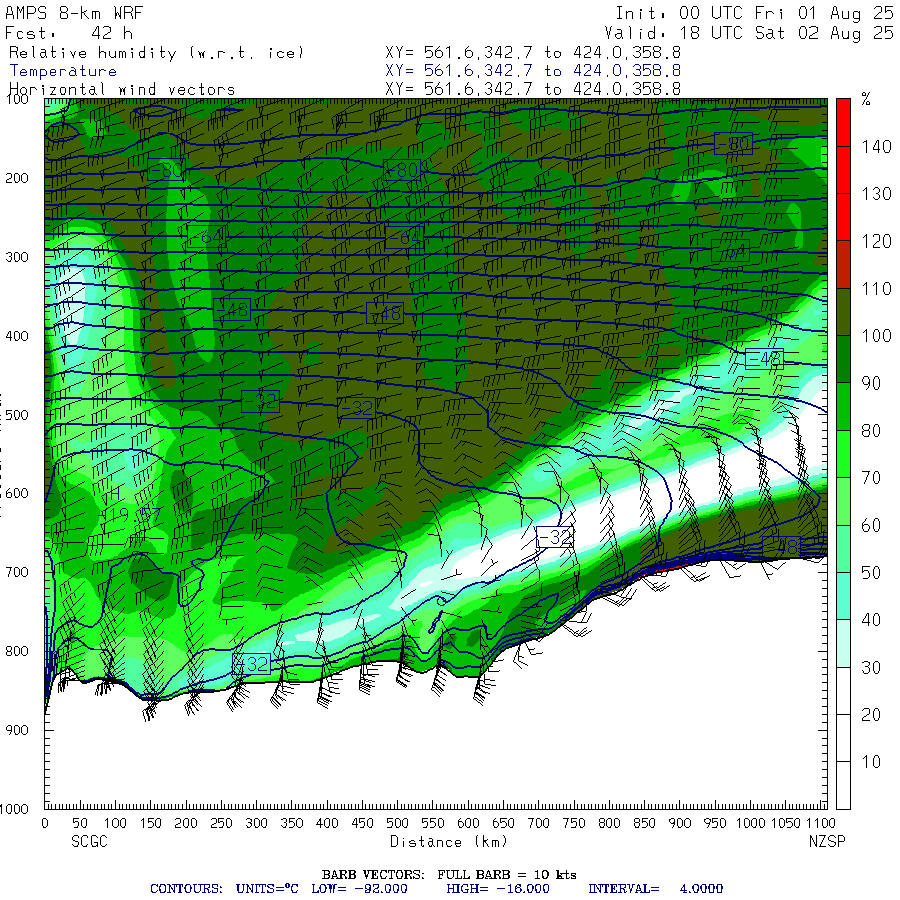Click the colorbar value label "120"
The height and width of the screenshot is (900, 900).
(876, 242)
